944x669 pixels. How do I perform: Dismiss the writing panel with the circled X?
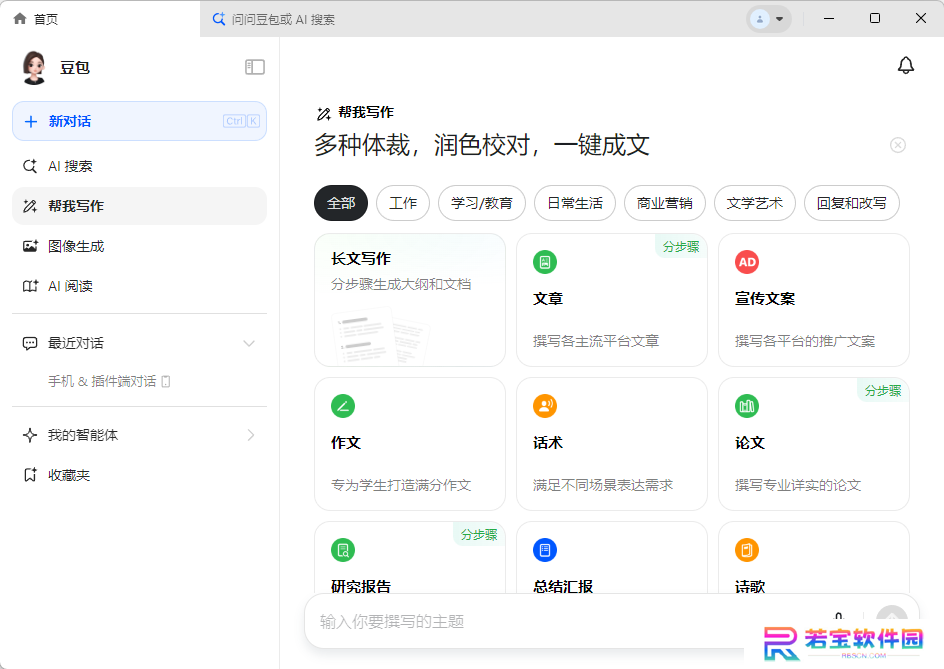(898, 145)
